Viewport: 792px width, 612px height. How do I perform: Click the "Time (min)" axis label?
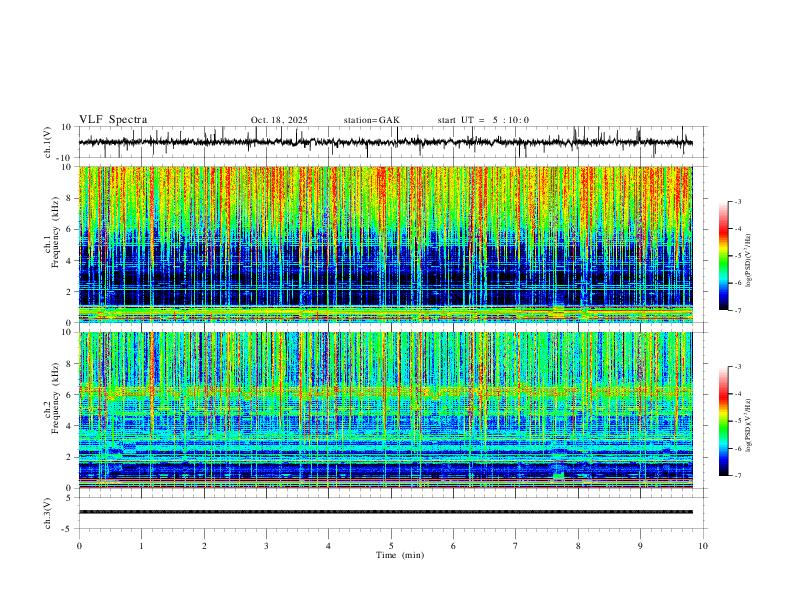pyautogui.click(x=400, y=555)
